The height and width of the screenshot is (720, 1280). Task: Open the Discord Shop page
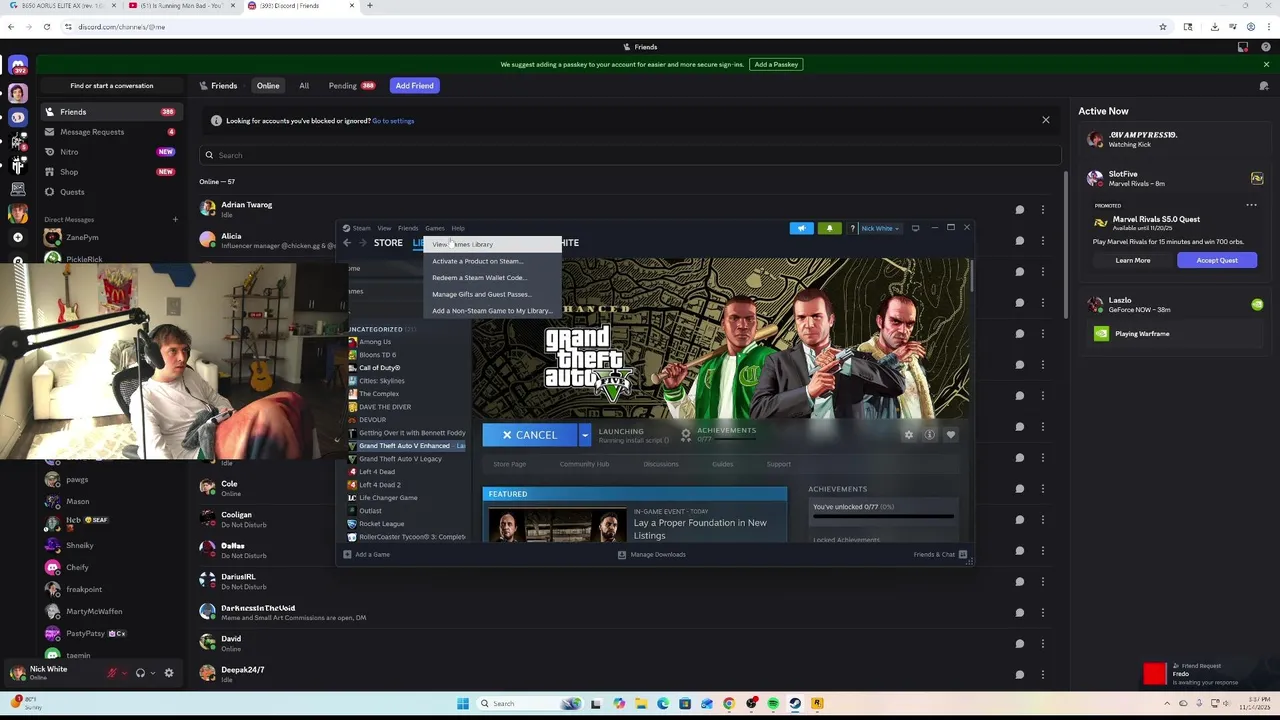[x=110, y=172]
